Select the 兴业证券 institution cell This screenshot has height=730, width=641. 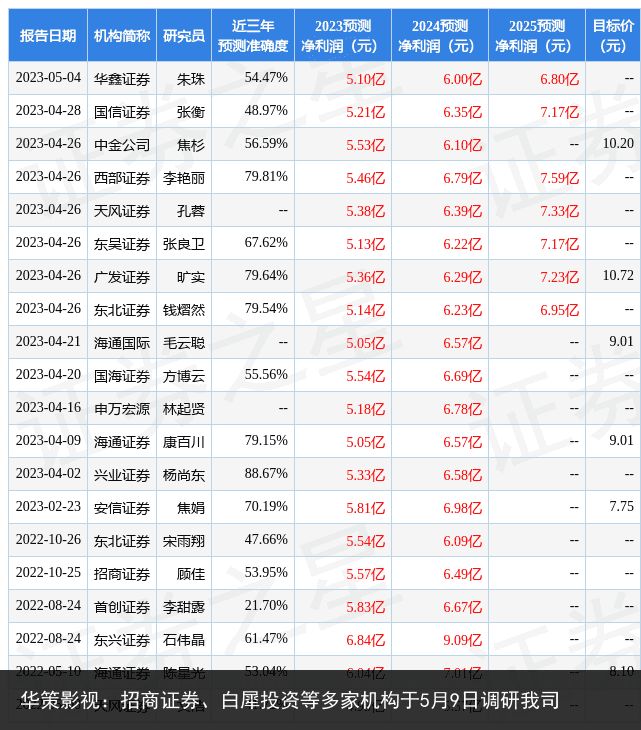pyautogui.click(x=122, y=475)
